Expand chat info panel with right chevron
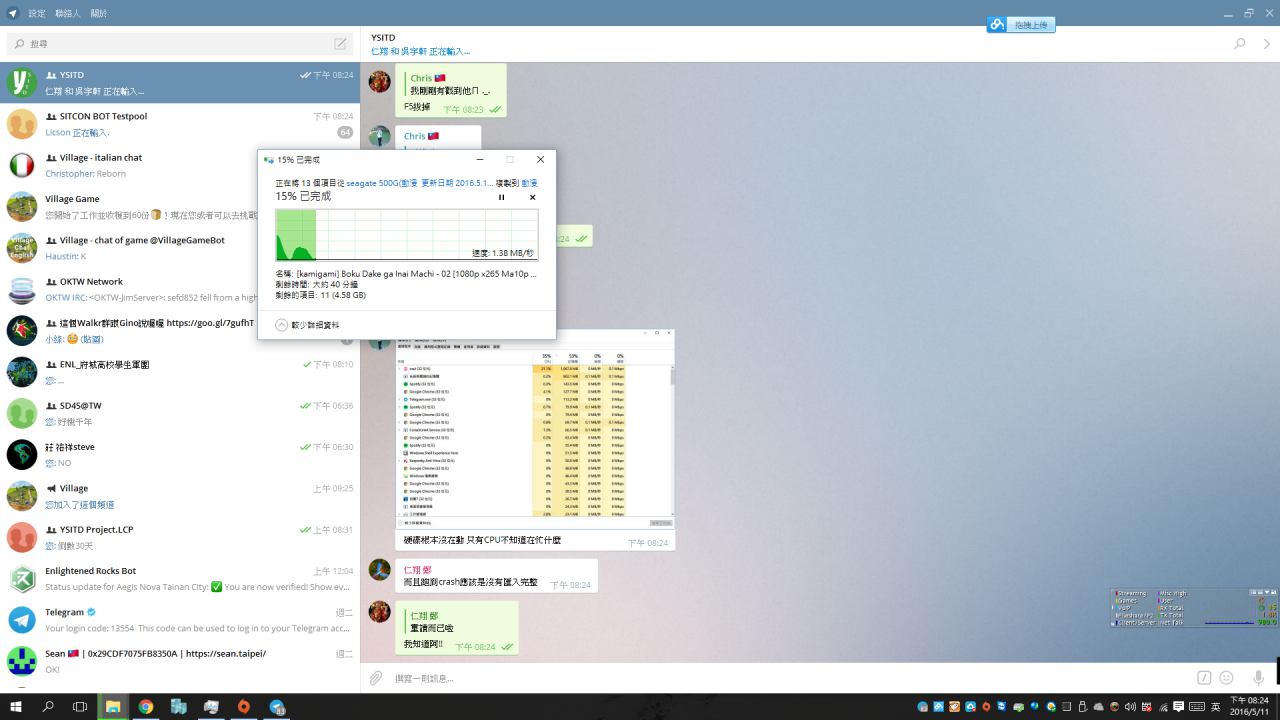 coord(1267,44)
